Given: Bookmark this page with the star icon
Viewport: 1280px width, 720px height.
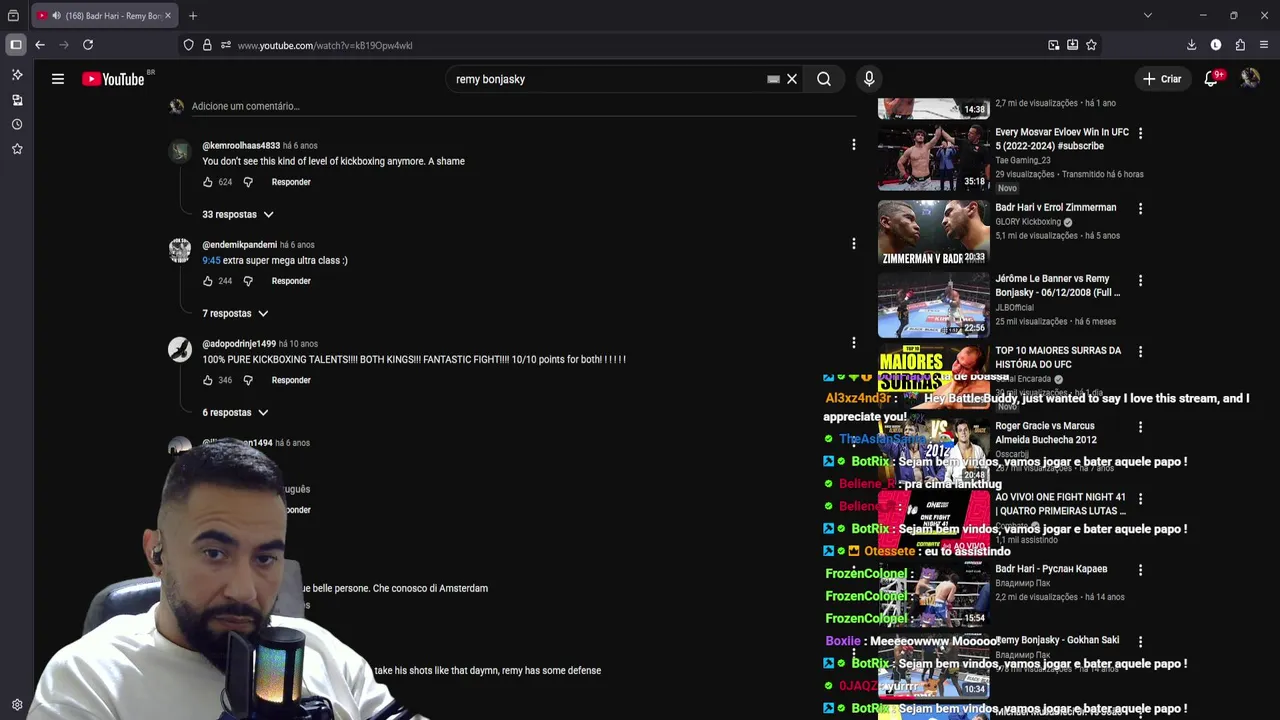Looking at the screenshot, I should 1091,45.
